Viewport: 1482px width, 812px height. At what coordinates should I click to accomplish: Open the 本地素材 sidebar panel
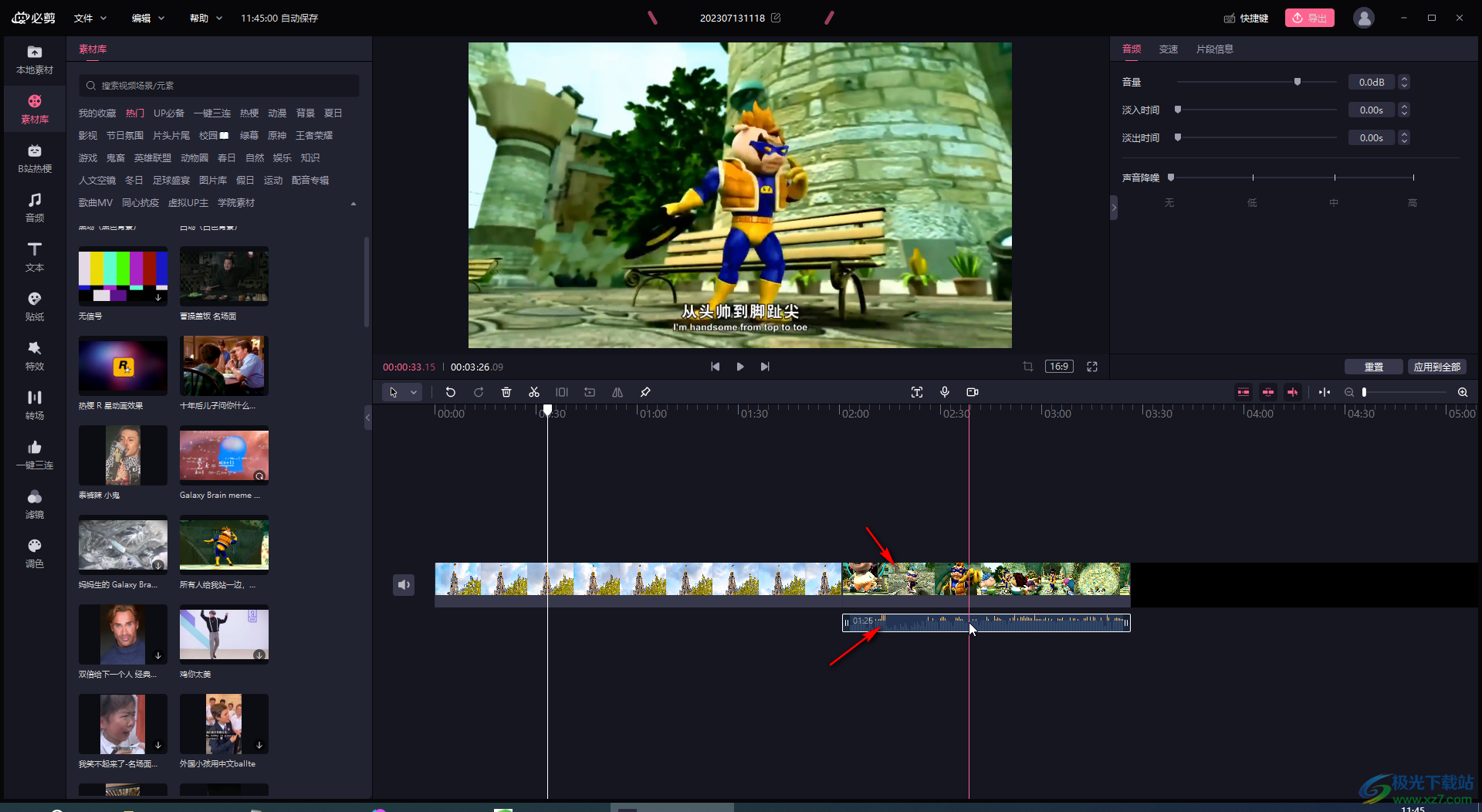coord(35,60)
